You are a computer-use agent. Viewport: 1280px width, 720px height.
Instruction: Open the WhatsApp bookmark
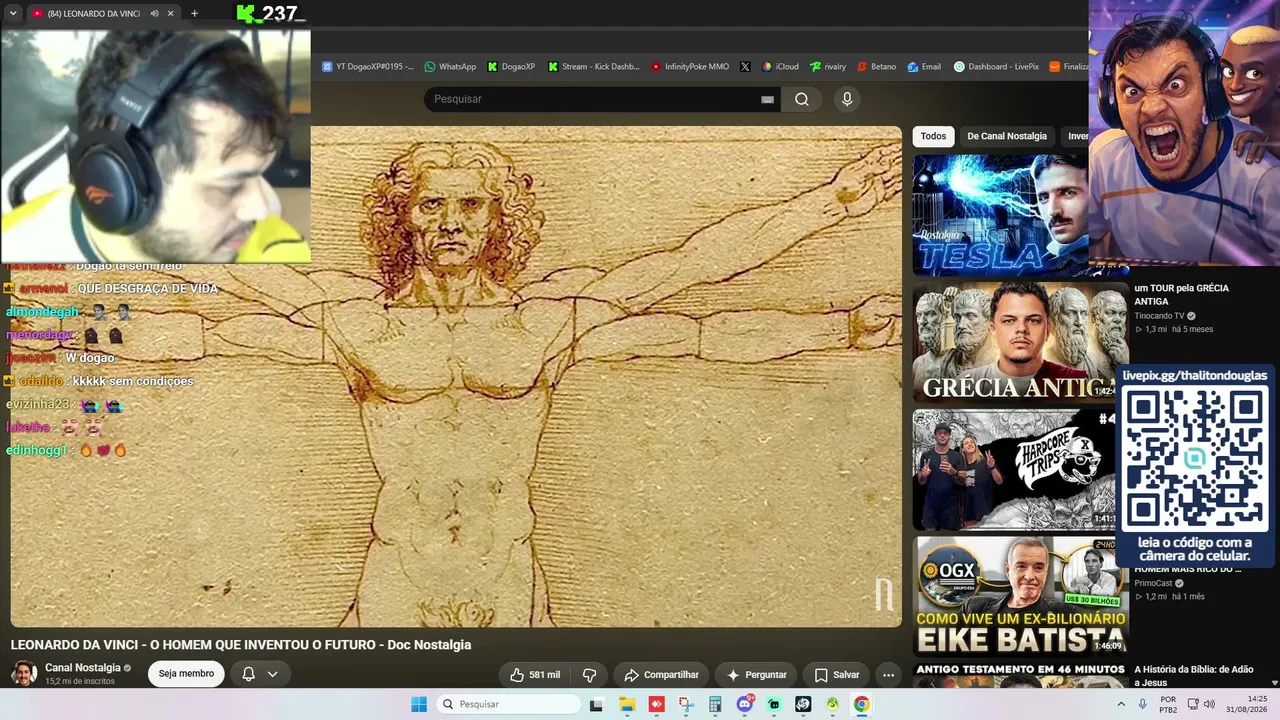pyautogui.click(x=450, y=67)
